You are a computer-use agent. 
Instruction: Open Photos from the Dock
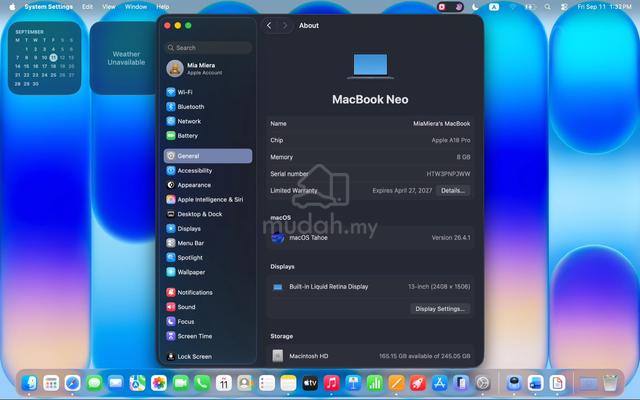pos(159,383)
